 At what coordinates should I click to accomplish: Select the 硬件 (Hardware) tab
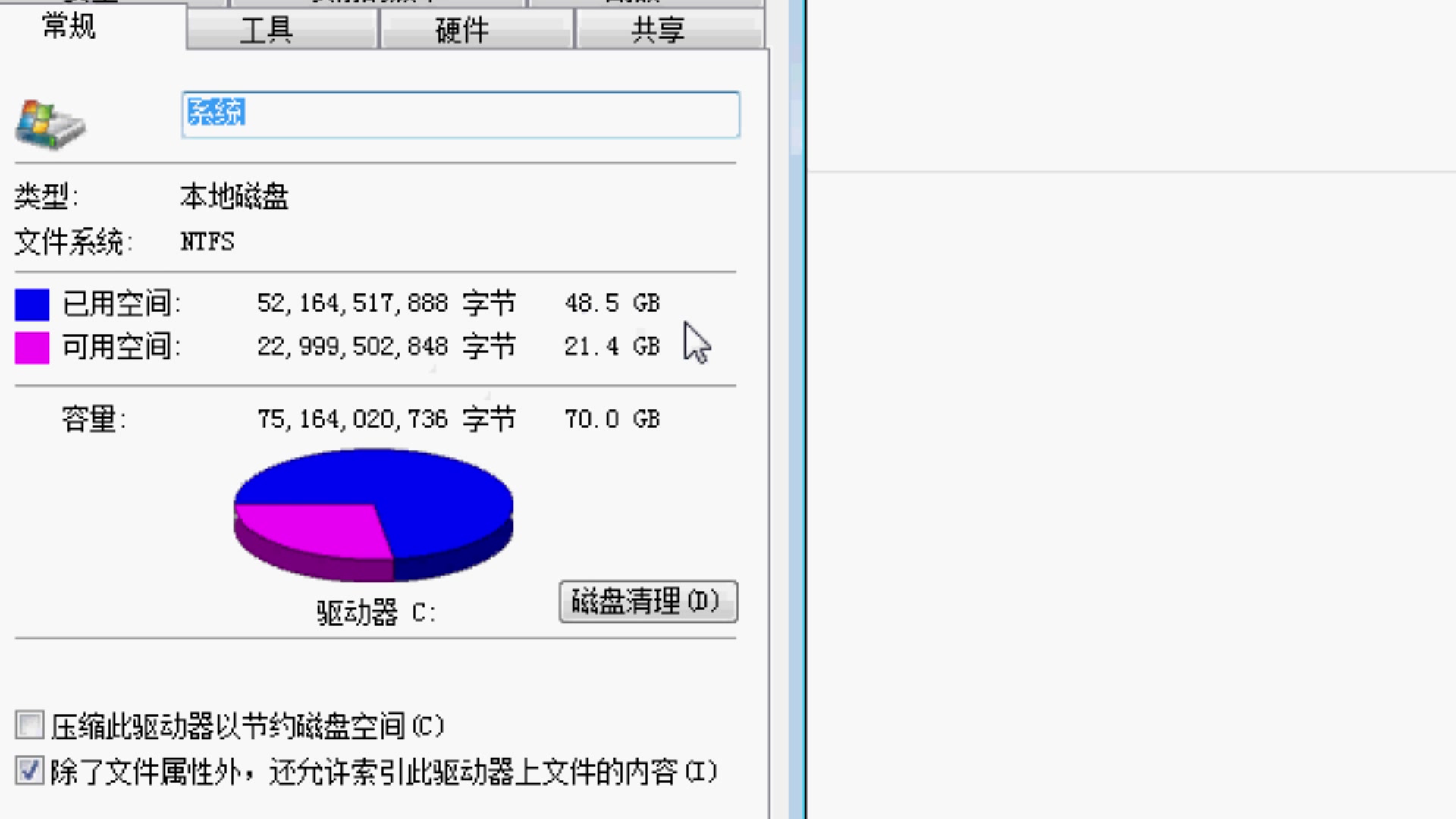pyautogui.click(x=461, y=28)
